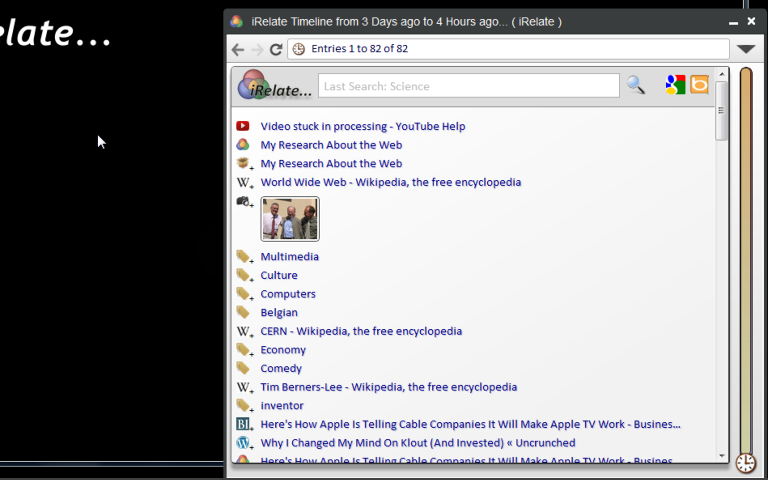The height and width of the screenshot is (480, 768).
Task: Open the dropdown arrow beside address bar
Action: [x=746, y=49]
